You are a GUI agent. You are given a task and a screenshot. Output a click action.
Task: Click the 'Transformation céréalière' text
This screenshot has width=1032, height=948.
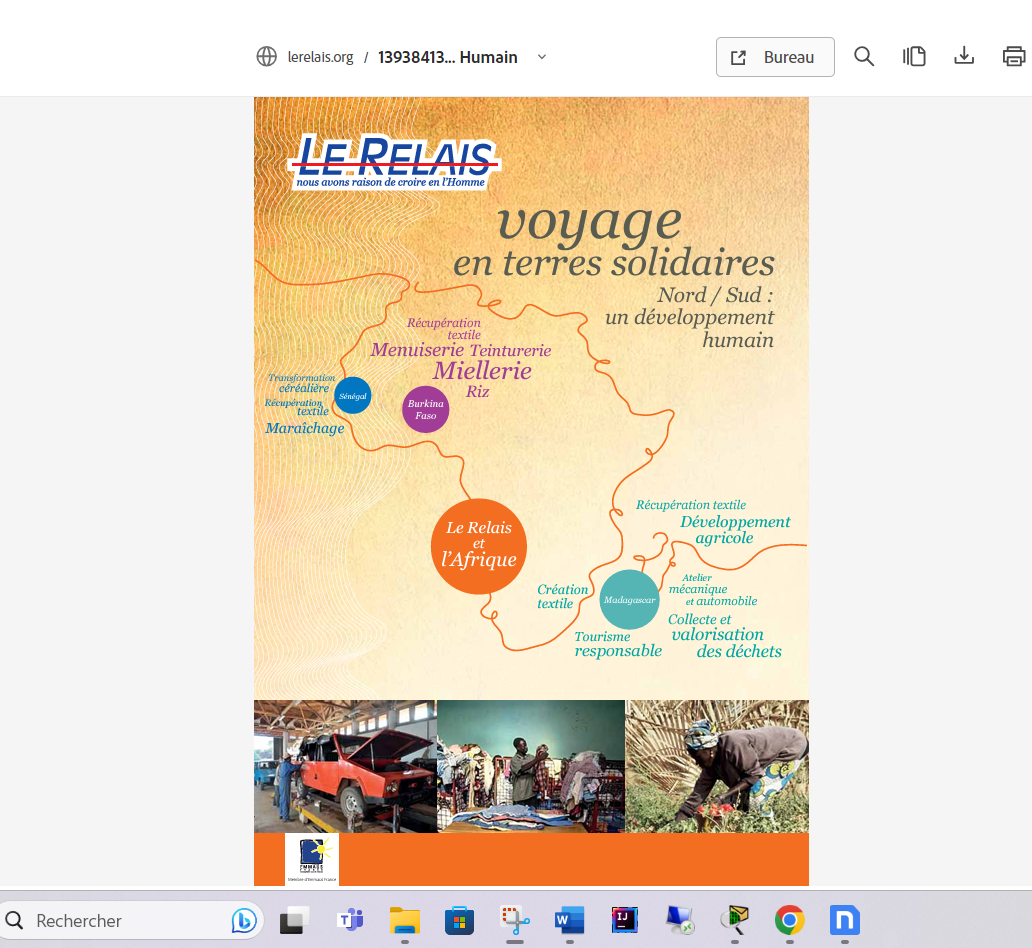[301, 382]
